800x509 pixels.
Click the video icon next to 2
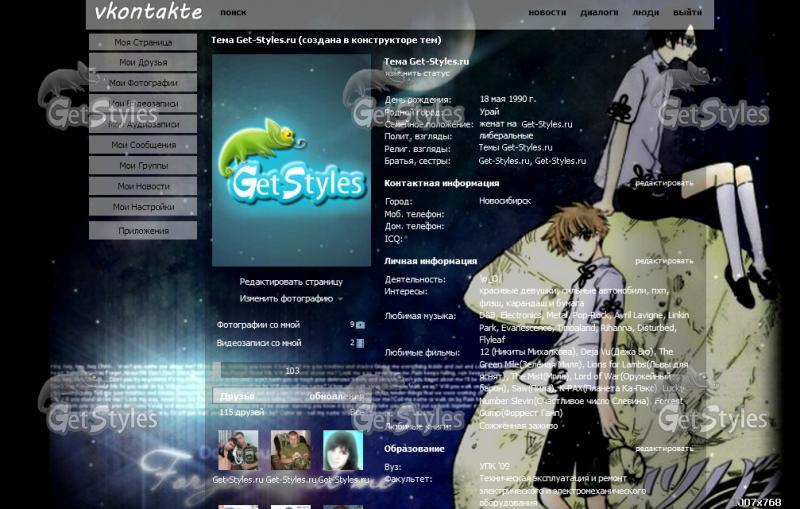click(360, 343)
